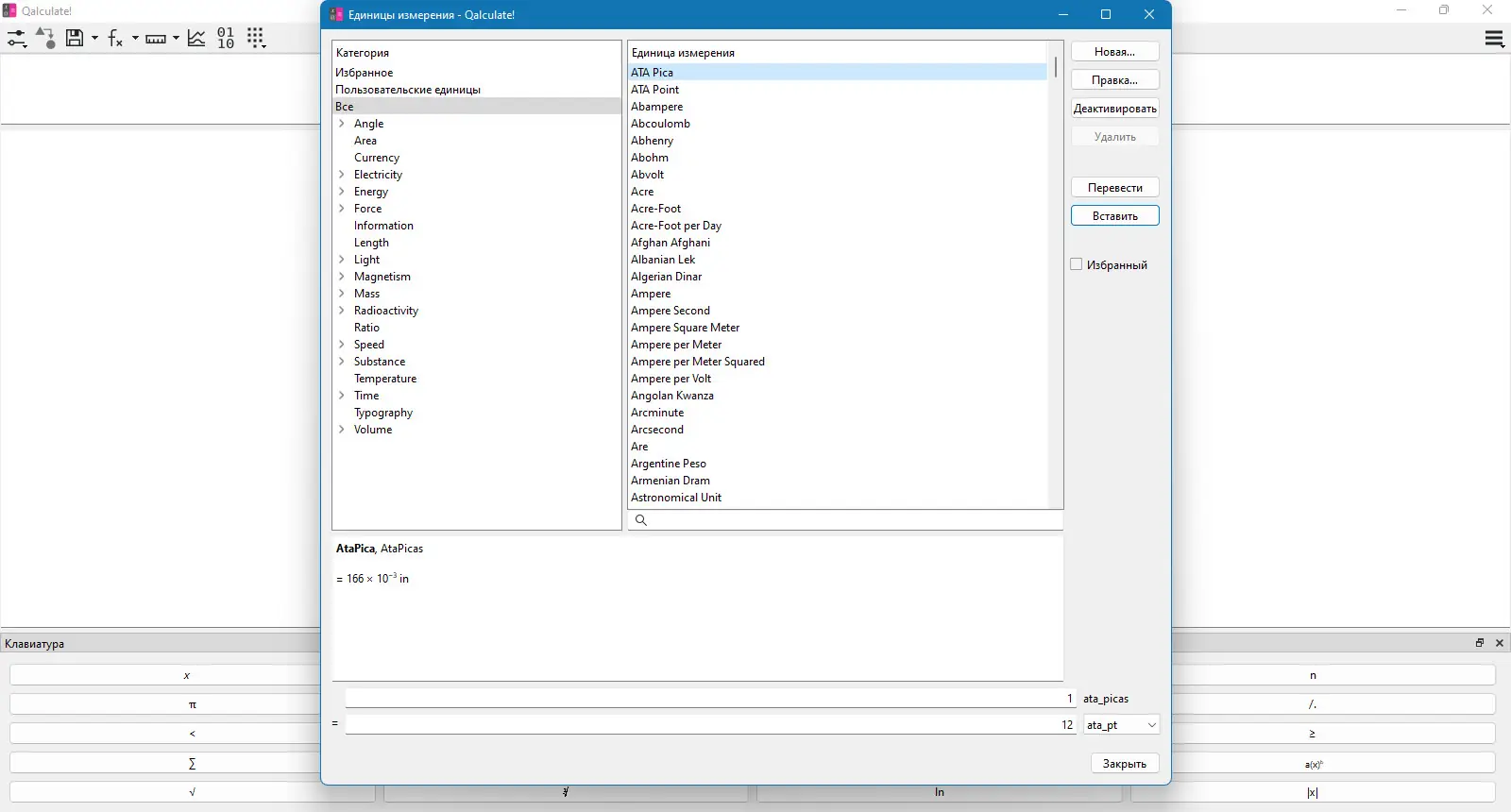The height and width of the screenshot is (812, 1511).
Task: Expand the Substance category
Action: point(342,362)
